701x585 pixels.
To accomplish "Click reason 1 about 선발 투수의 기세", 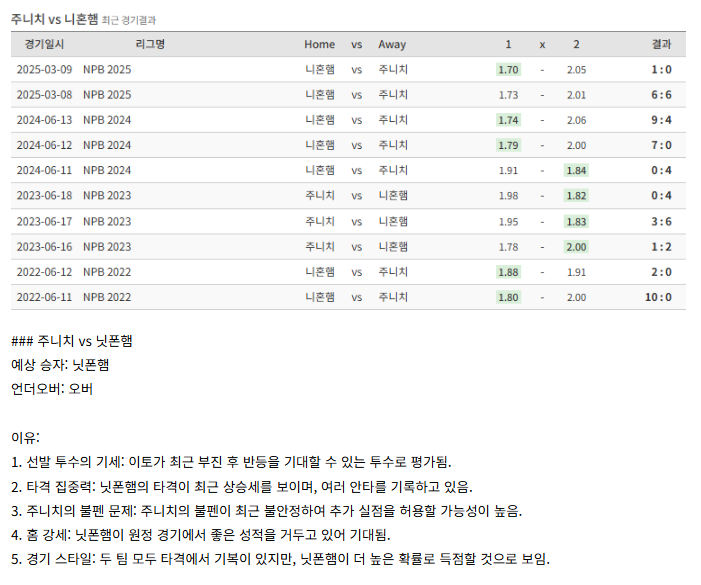I will click(x=231, y=462).
